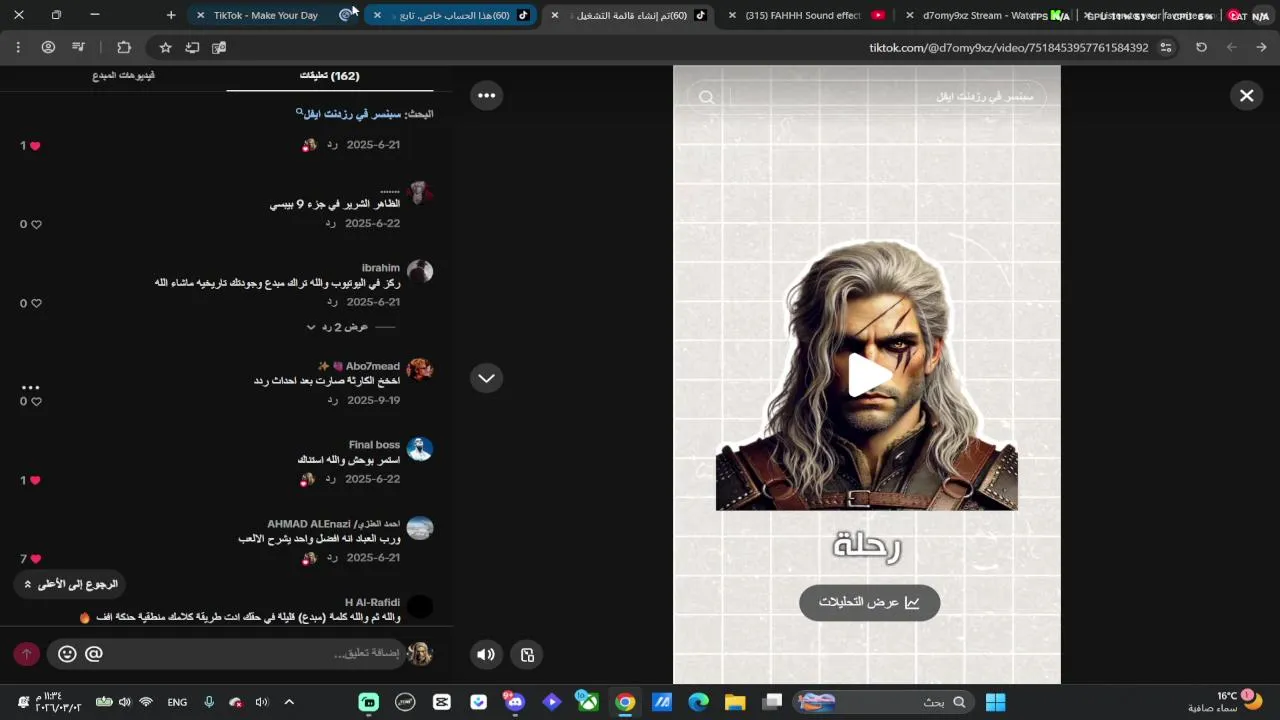This screenshot has height=720, width=1280.
Task: Click the Windows taskbar search box
Action: pos(884,702)
